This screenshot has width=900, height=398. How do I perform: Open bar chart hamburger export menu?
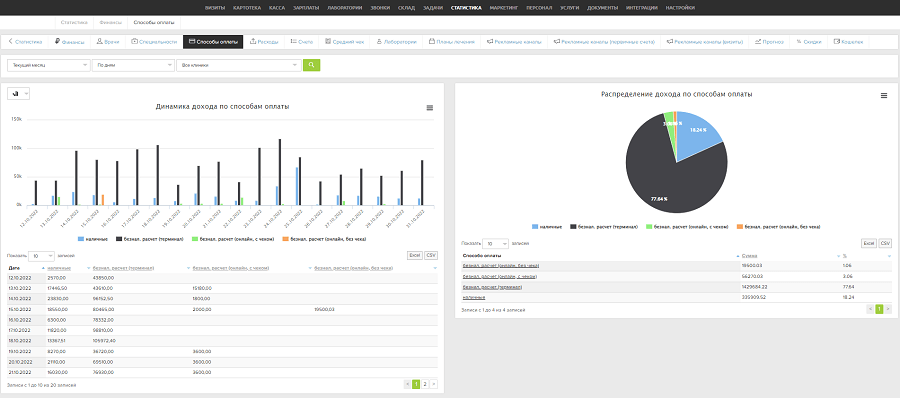coord(430,108)
